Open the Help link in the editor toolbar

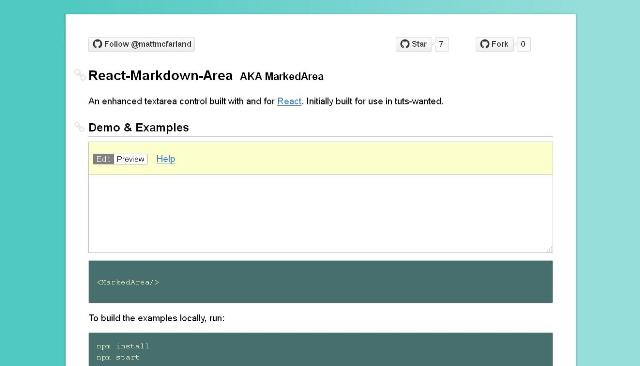pos(166,159)
